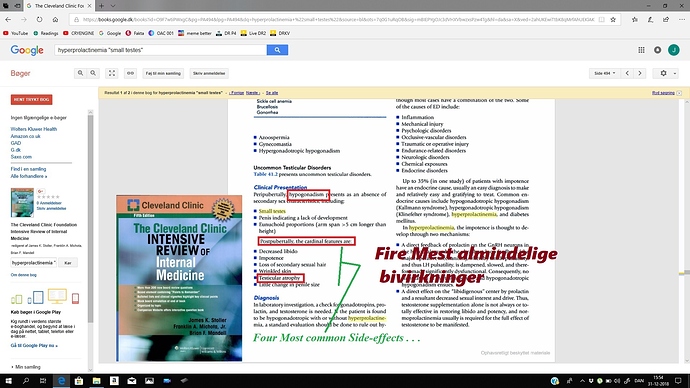Expand the Min samling section
The width and height of the screenshot is (690, 388).
pos(26,367)
